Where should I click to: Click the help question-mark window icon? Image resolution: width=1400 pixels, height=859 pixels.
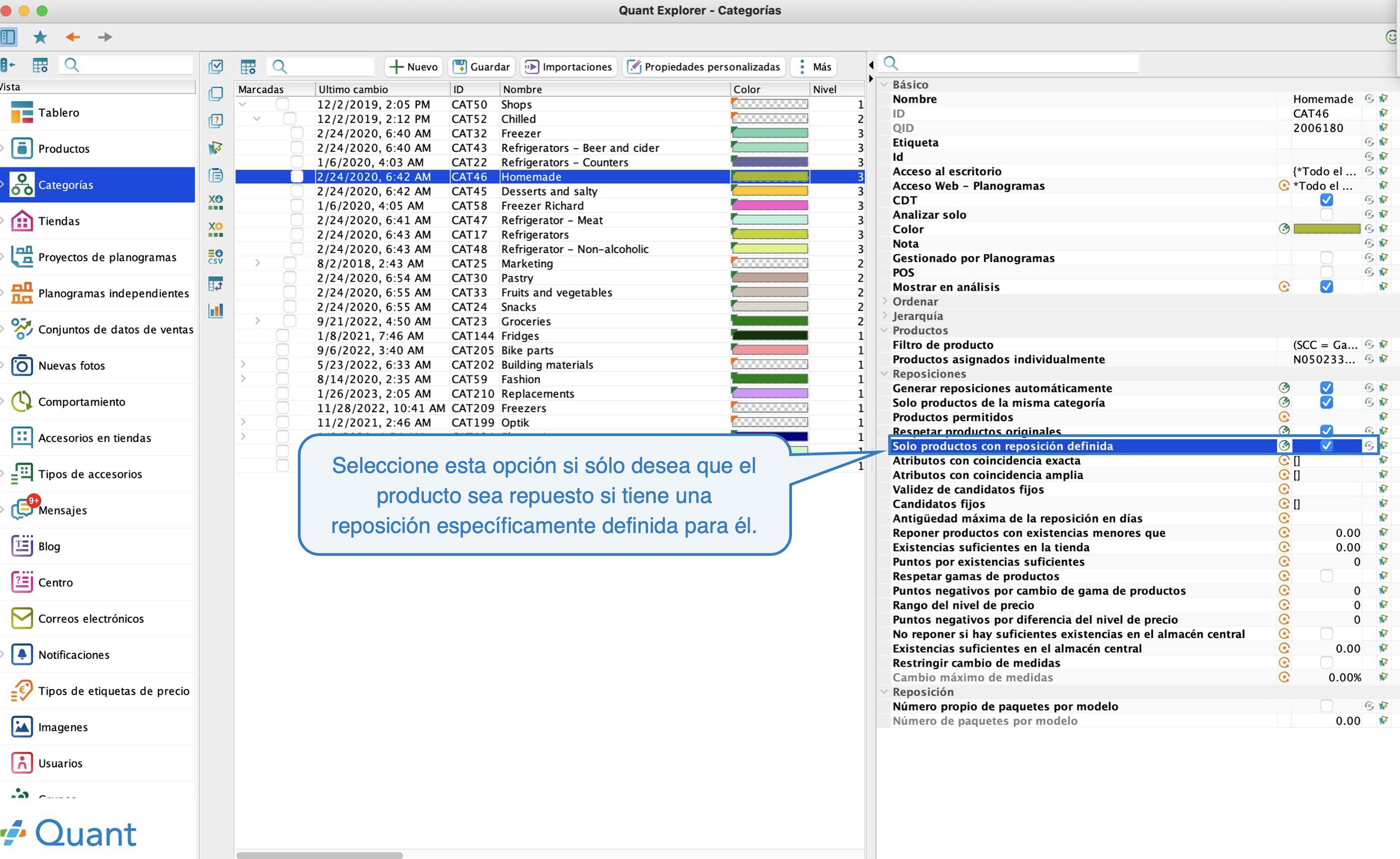(x=216, y=121)
